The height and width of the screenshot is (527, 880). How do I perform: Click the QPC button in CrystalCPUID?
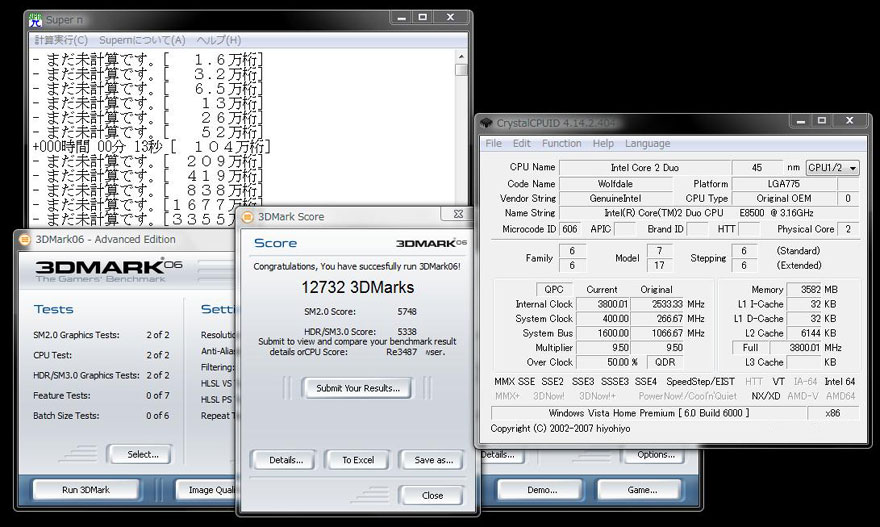click(553, 290)
